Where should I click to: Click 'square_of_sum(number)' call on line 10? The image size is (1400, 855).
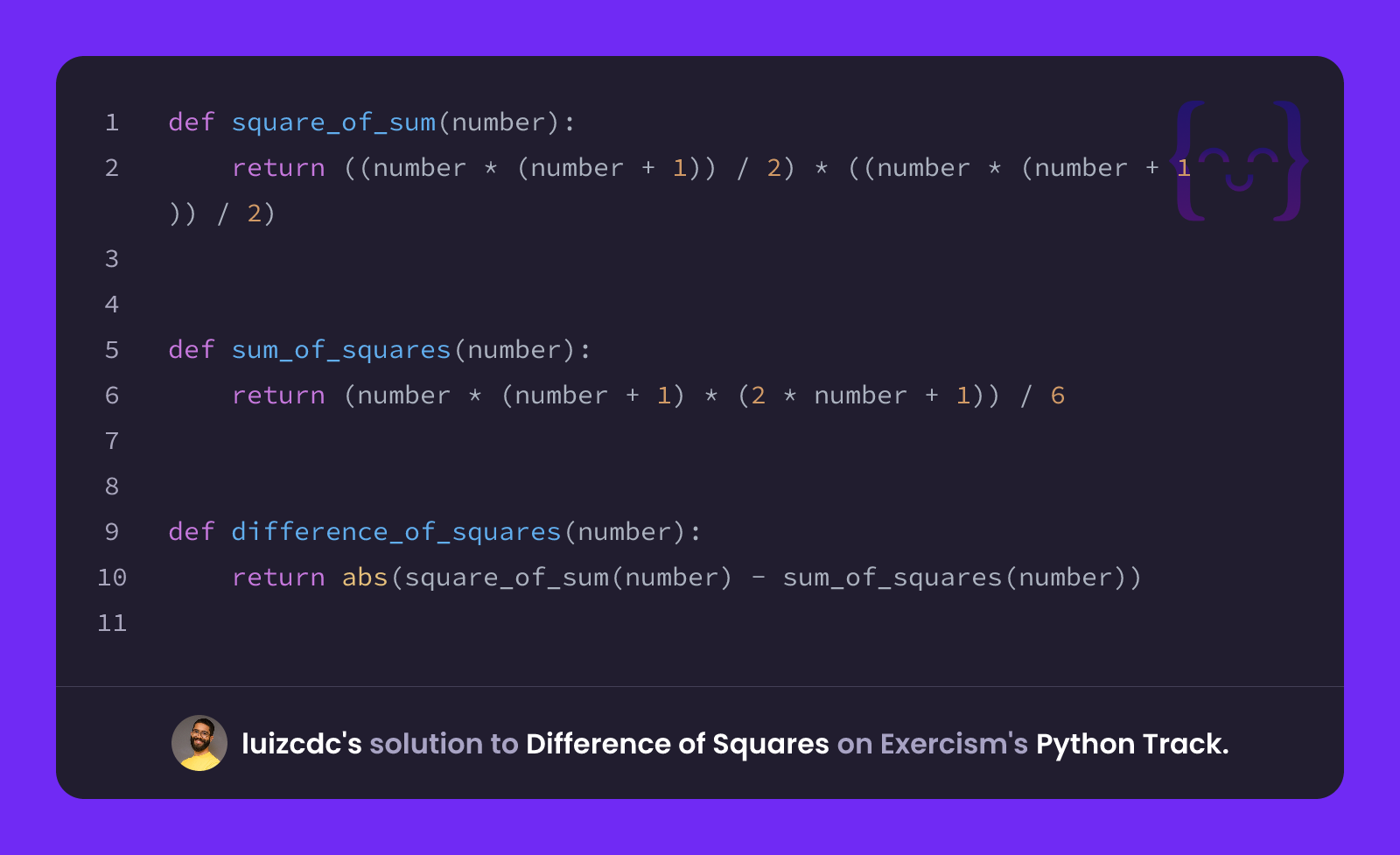tap(568, 578)
